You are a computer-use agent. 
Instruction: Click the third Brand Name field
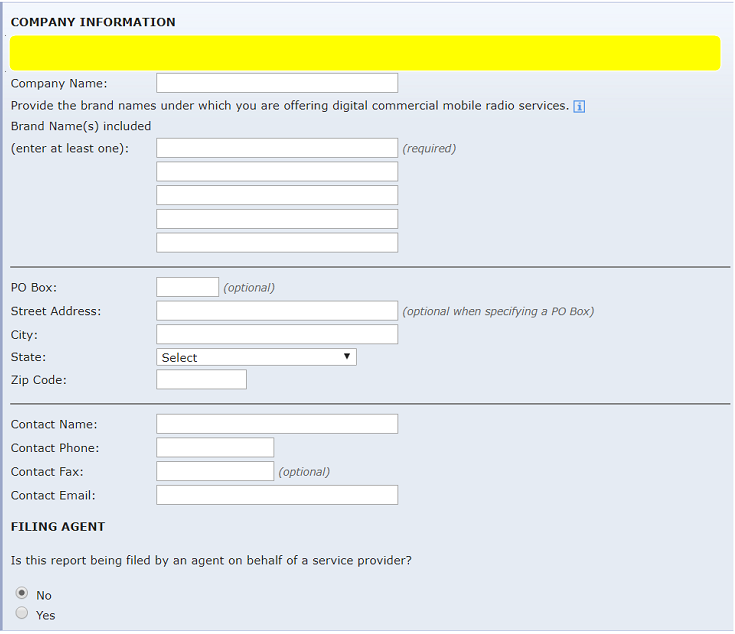pos(277,195)
